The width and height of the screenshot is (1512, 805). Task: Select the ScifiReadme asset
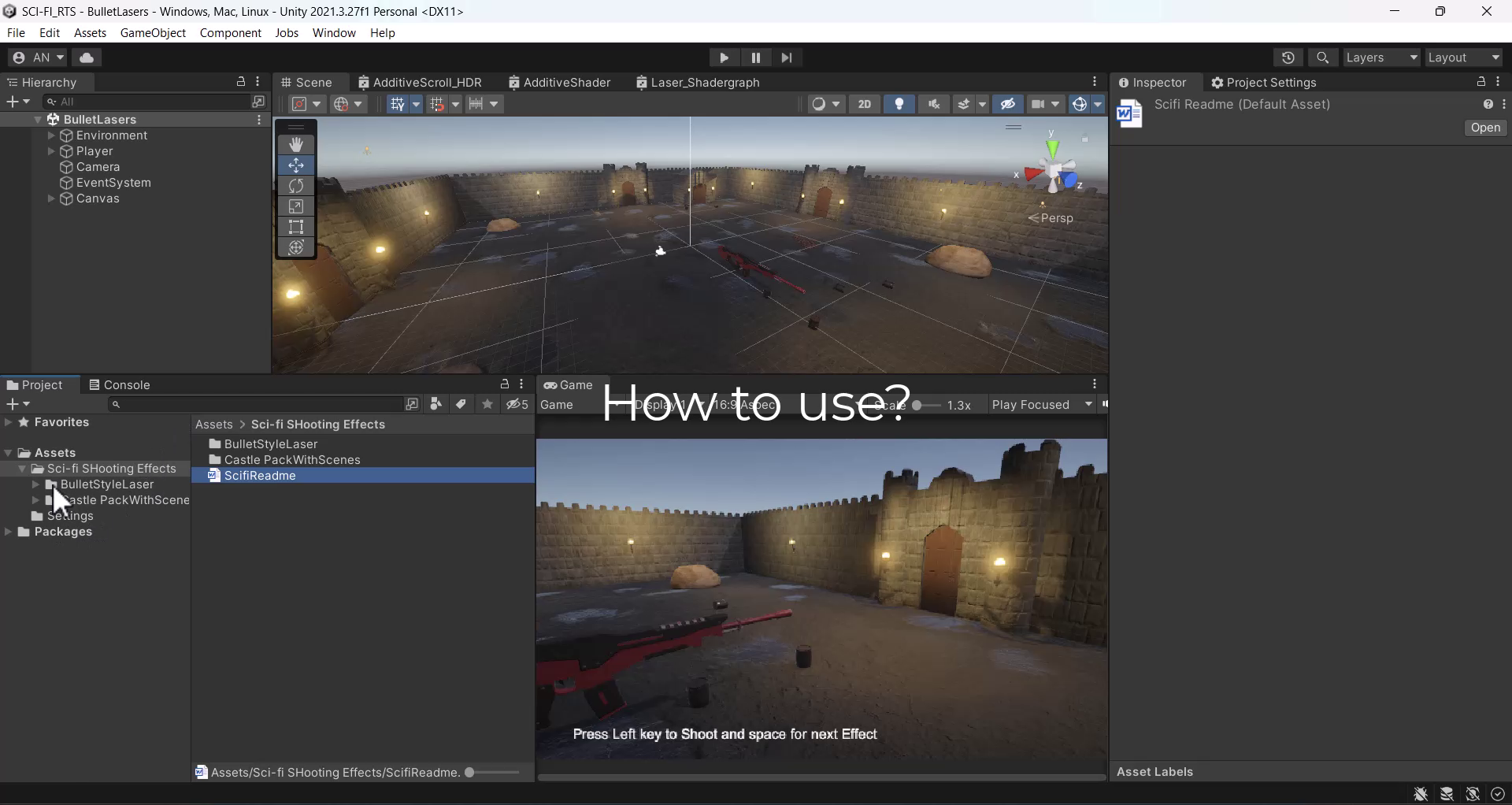tap(364, 476)
